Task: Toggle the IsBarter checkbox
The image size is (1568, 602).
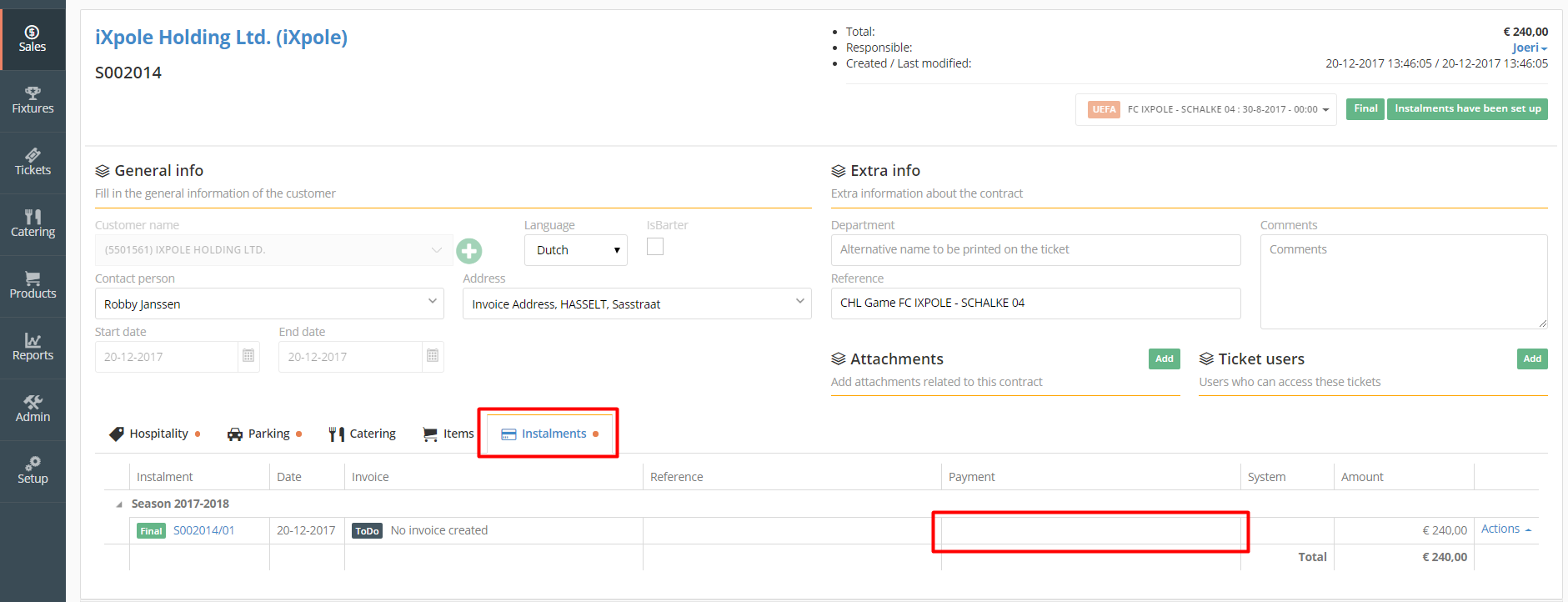Action: click(x=655, y=247)
